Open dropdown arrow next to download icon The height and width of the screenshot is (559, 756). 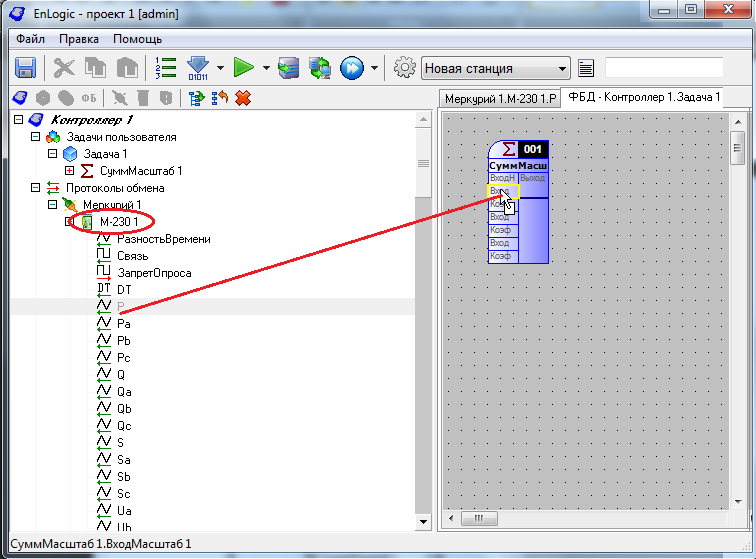[220, 68]
